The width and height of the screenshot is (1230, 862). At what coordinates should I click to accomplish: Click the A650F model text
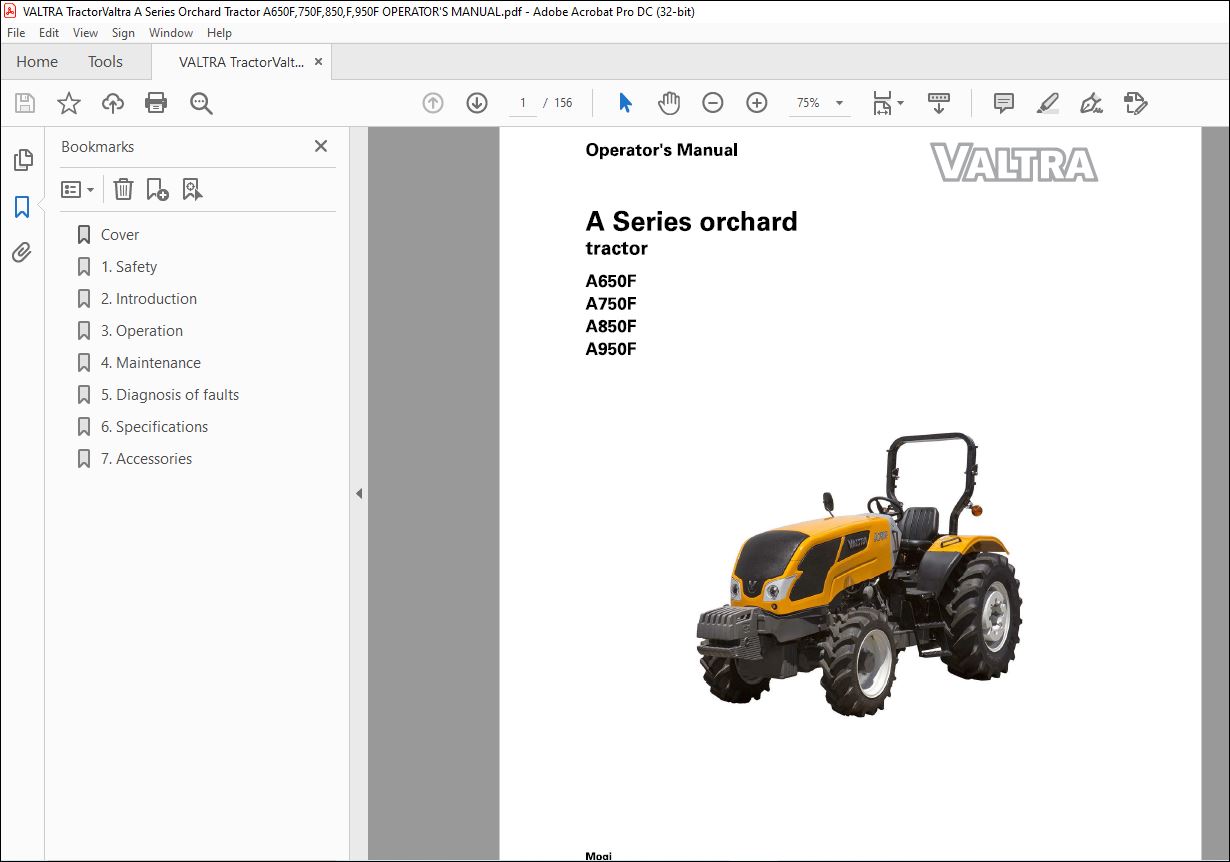[611, 281]
